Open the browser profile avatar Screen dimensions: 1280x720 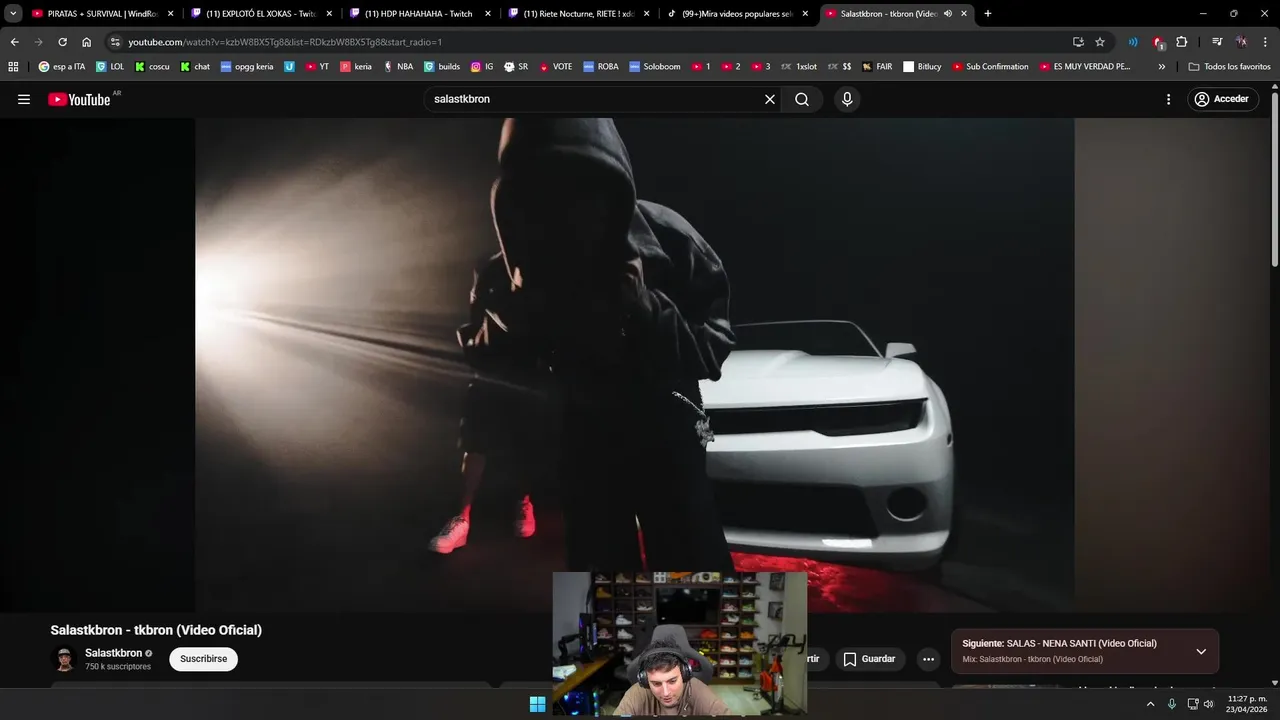pyautogui.click(x=1241, y=42)
